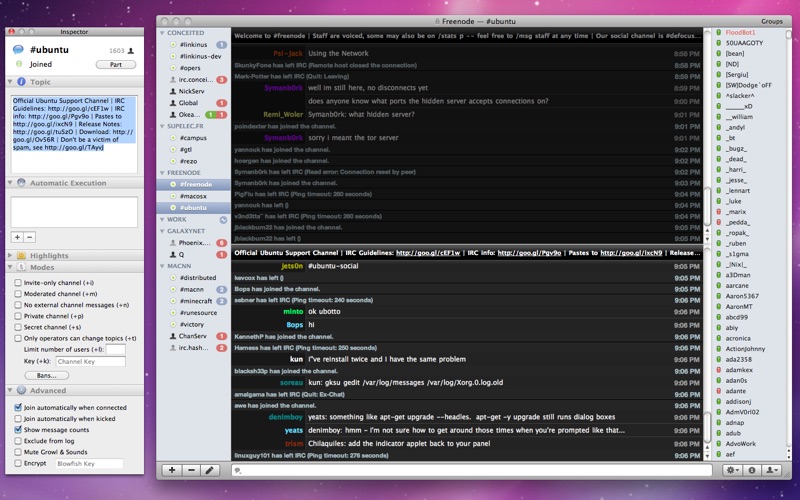Click the red status icon next to _marix

[718, 211]
